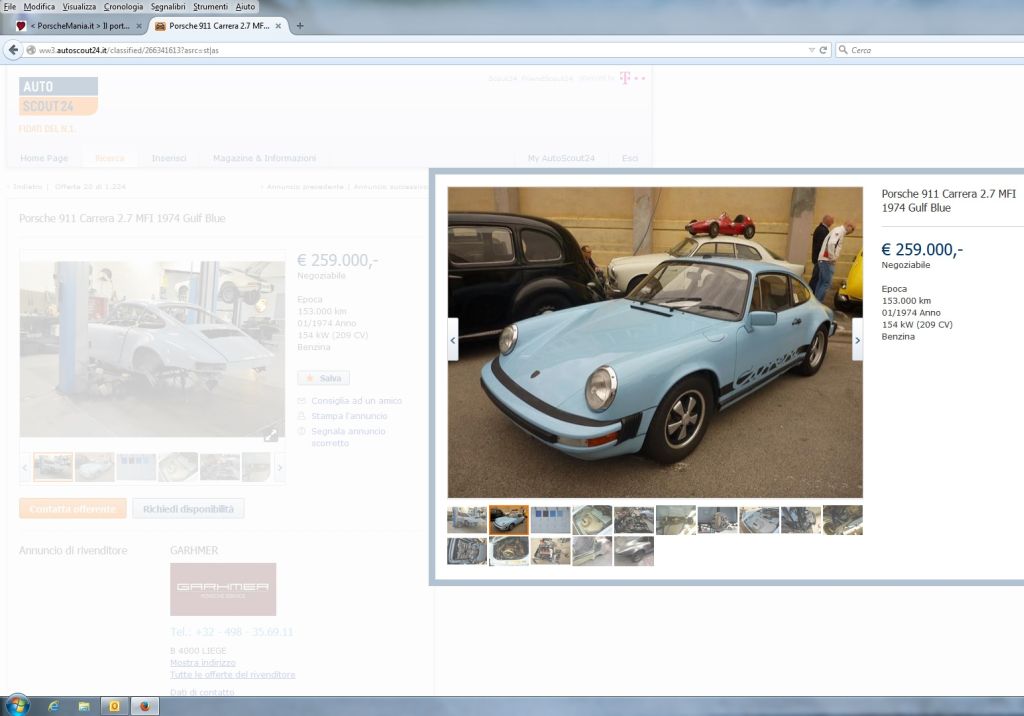Image resolution: width=1024 pixels, height=716 pixels.
Task: Open Windows Explorer from the taskbar
Action: point(84,706)
